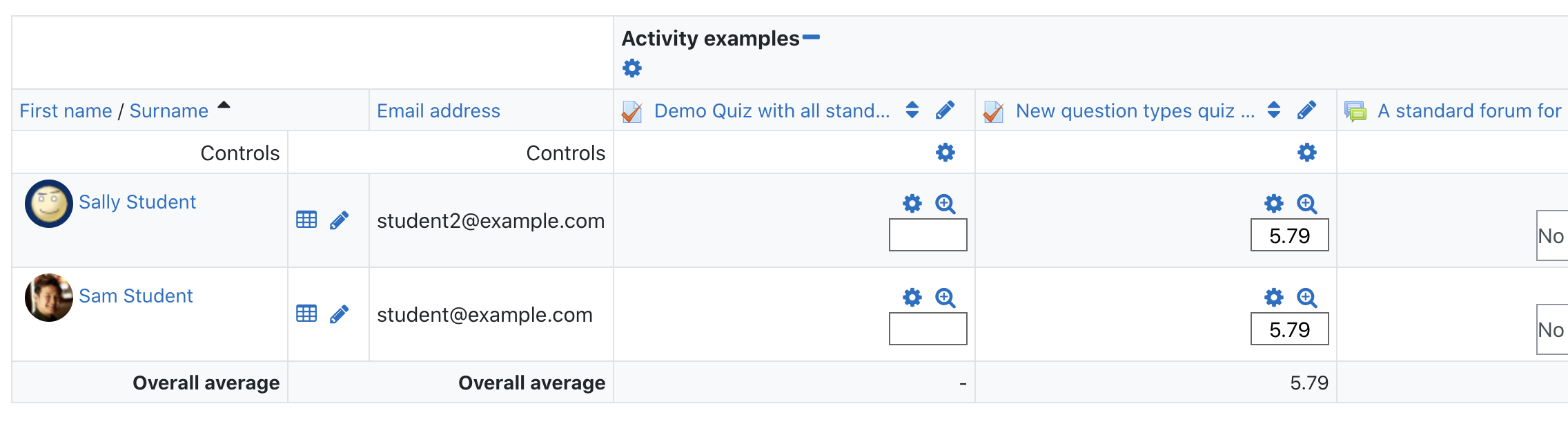The width and height of the screenshot is (1568, 424).
Task: Analyse Sally's Demo Quiz grade with magnifier
Action: 945,204
